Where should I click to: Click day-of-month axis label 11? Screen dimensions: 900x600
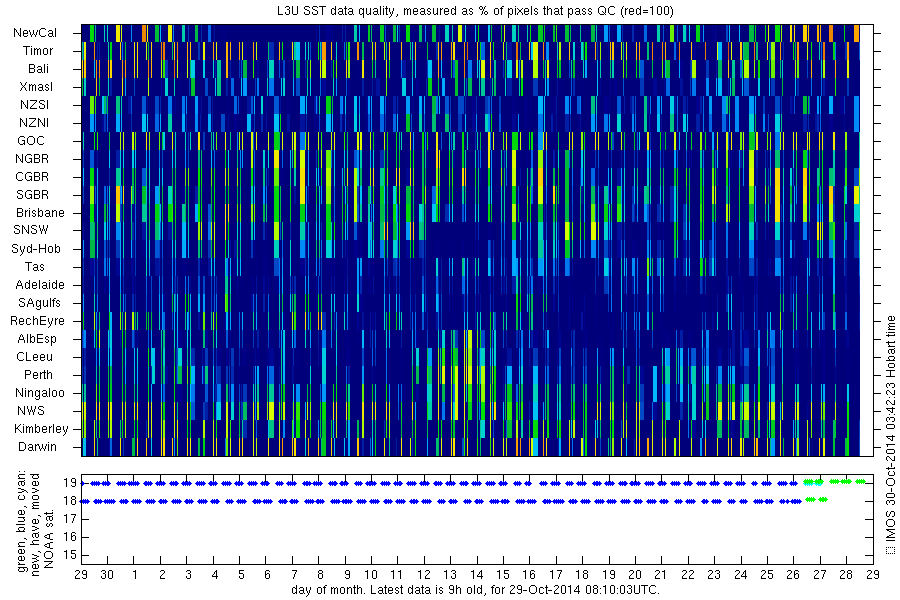tap(397, 575)
